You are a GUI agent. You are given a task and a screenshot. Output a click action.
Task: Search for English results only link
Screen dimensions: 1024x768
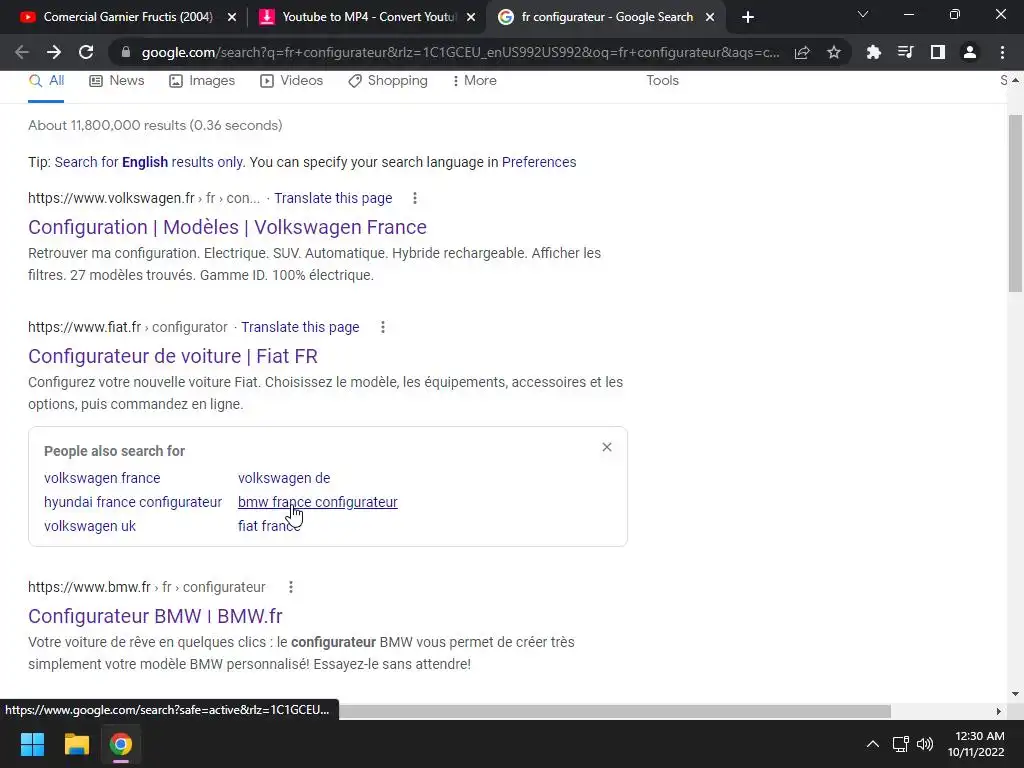[x=149, y=162]
